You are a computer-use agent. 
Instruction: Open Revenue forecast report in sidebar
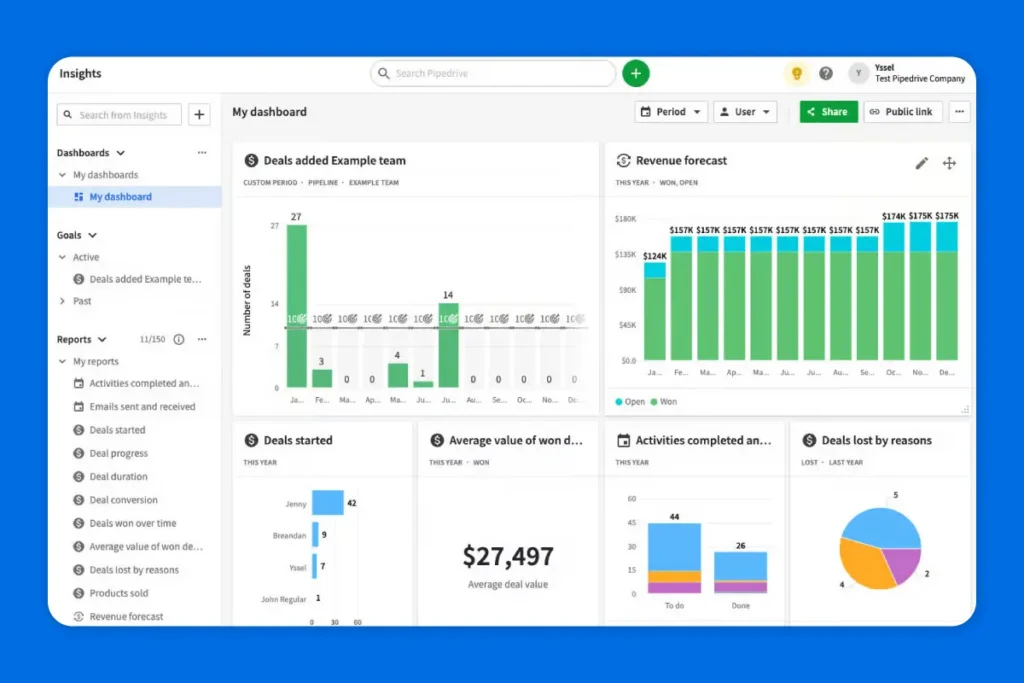pos(119,616)
